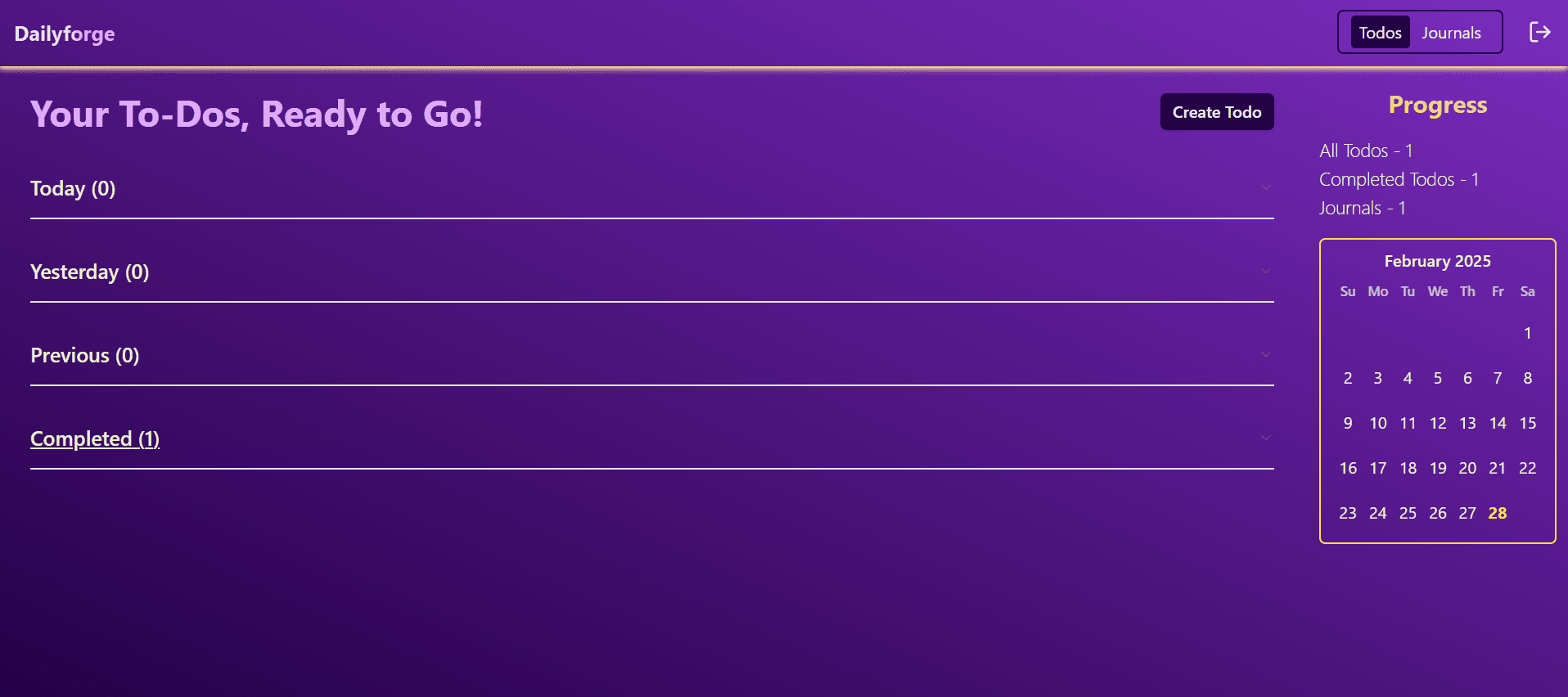This screenshot has height=697, width=1568.
Task: Expand the Yesterday section chevron
Action: [x=1265, y=272]
